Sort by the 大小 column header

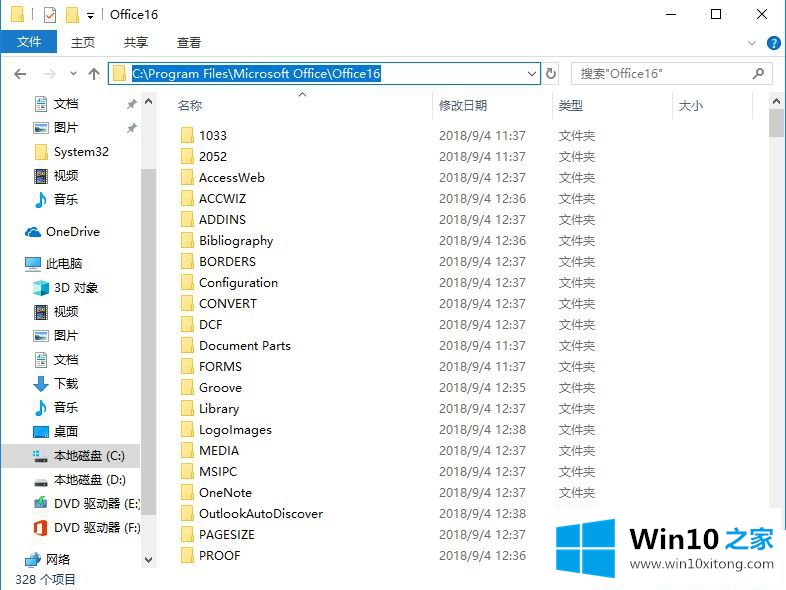pos(690,106)
